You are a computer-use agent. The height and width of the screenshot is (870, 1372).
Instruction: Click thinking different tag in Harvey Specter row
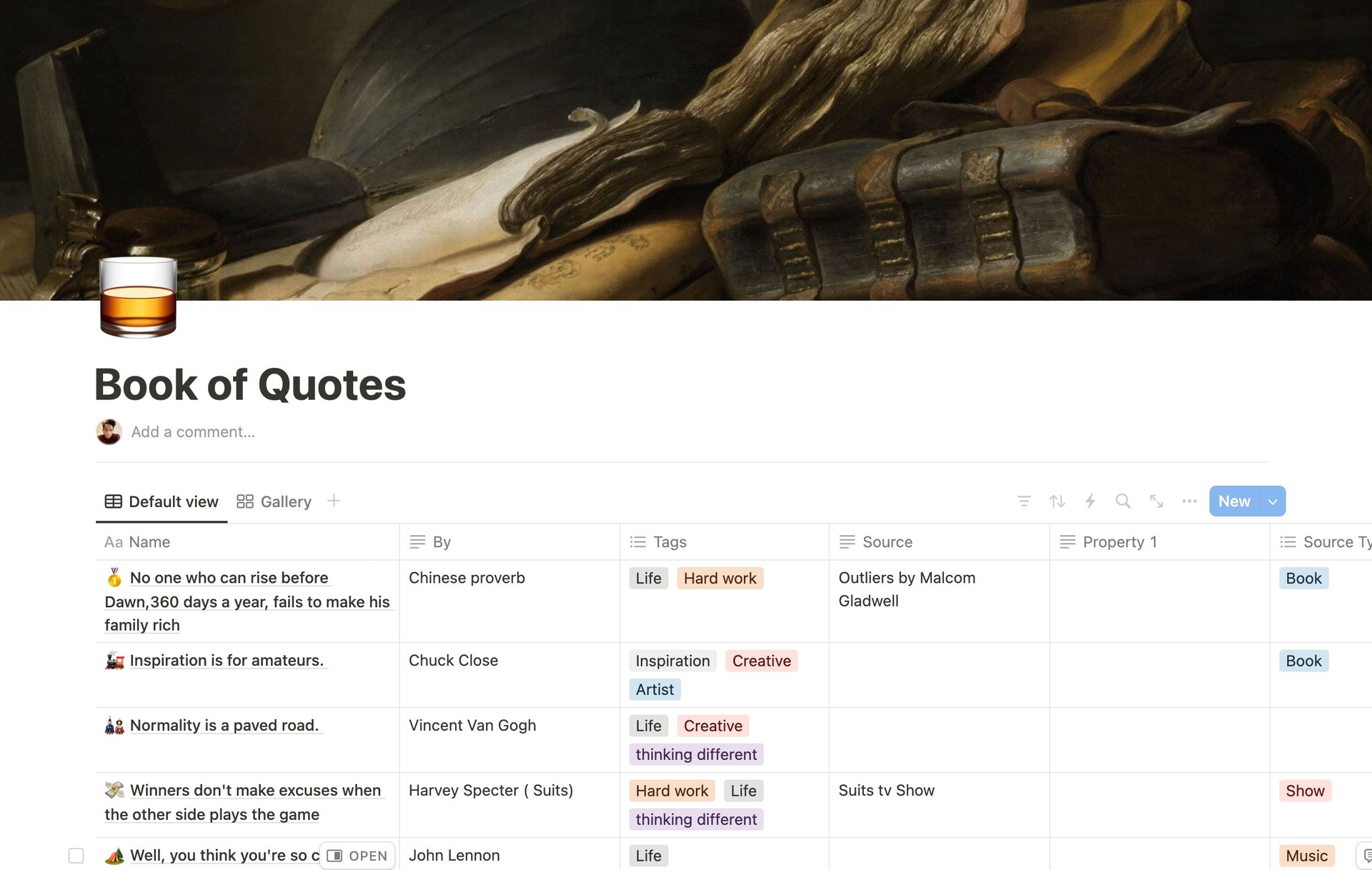(x=696, y=819)
